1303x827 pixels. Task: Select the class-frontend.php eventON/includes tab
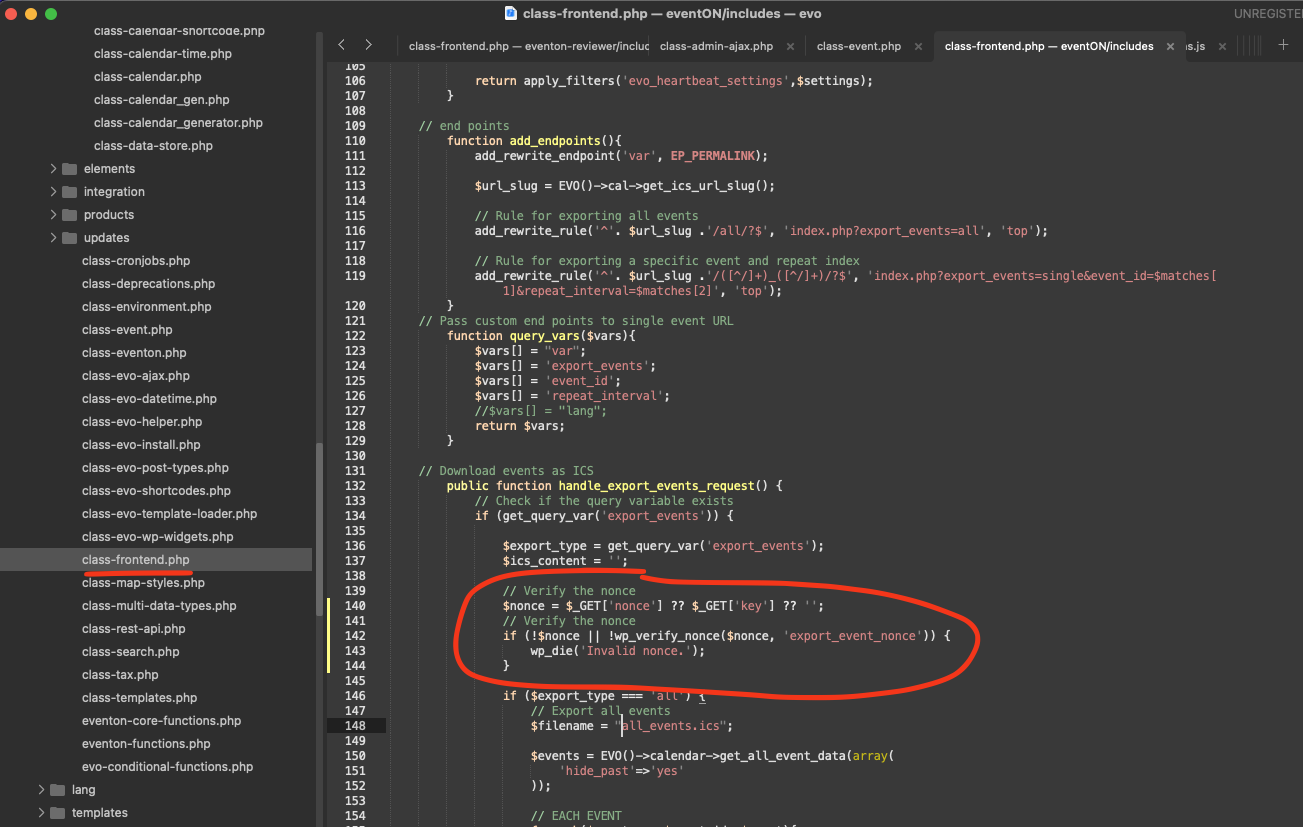click(1049, 46)
